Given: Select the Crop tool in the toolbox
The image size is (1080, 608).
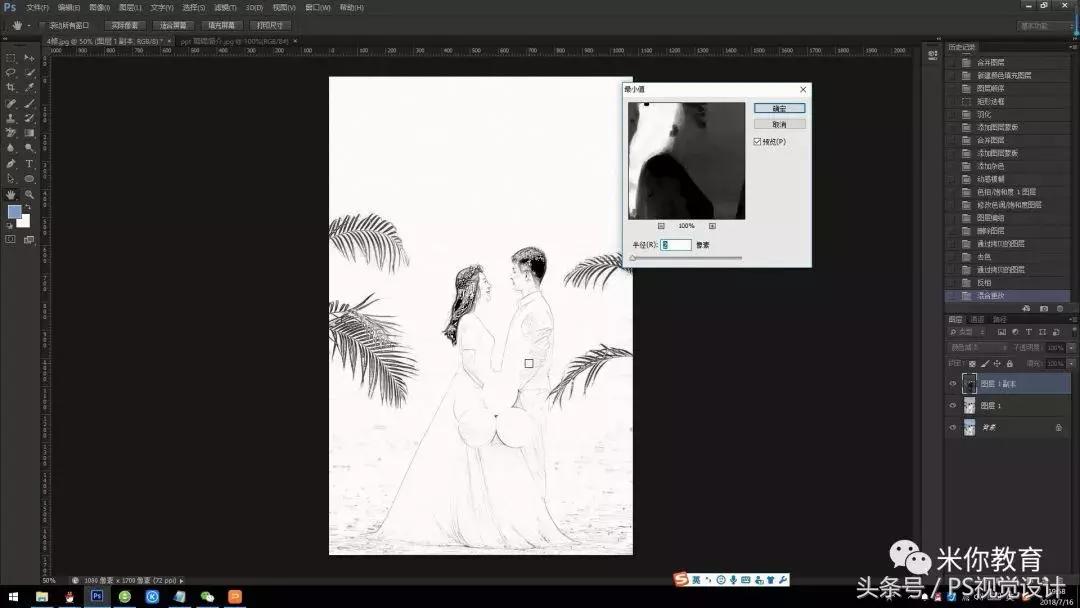Looking at the screenshot, I should tap(11, 87).
